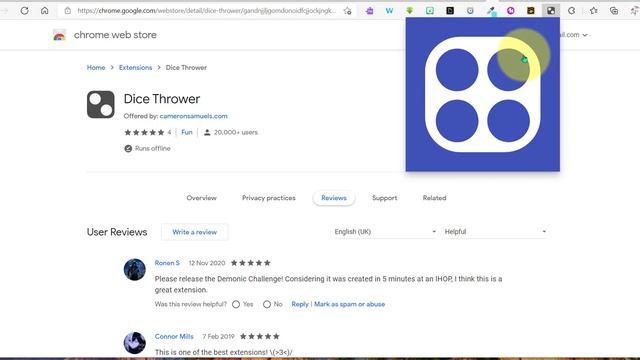
Task: Open the English (UK) language dropdown
Action: coord(385,232)
